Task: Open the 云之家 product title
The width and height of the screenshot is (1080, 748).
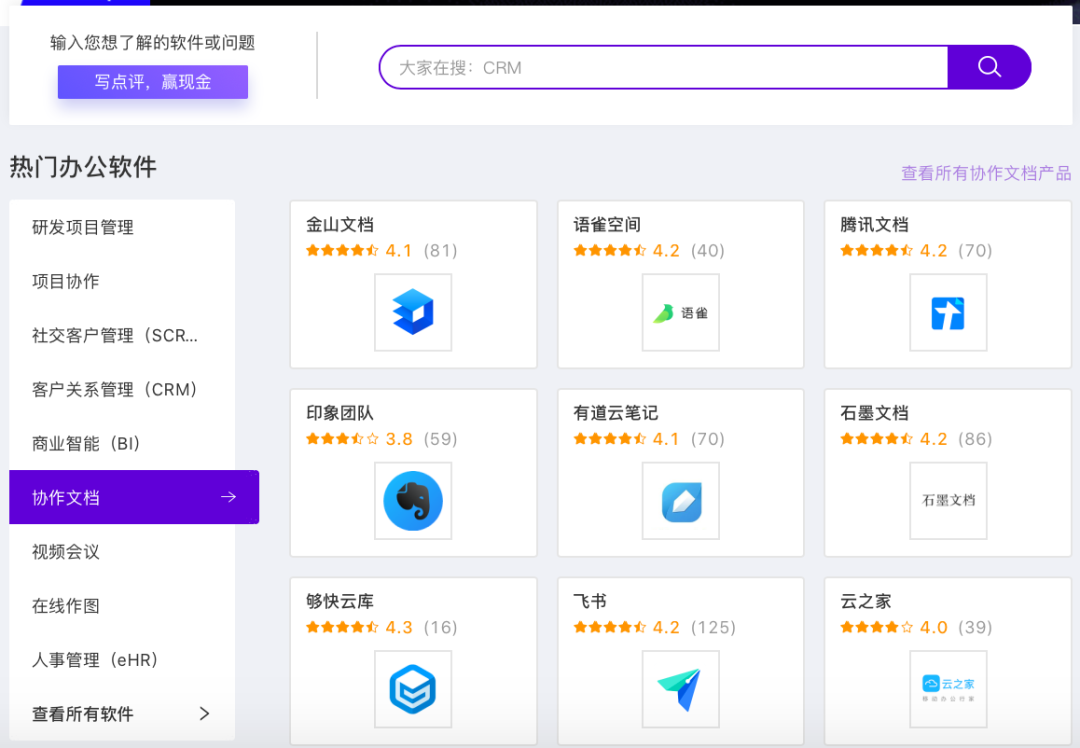Action: coord(866,601)
